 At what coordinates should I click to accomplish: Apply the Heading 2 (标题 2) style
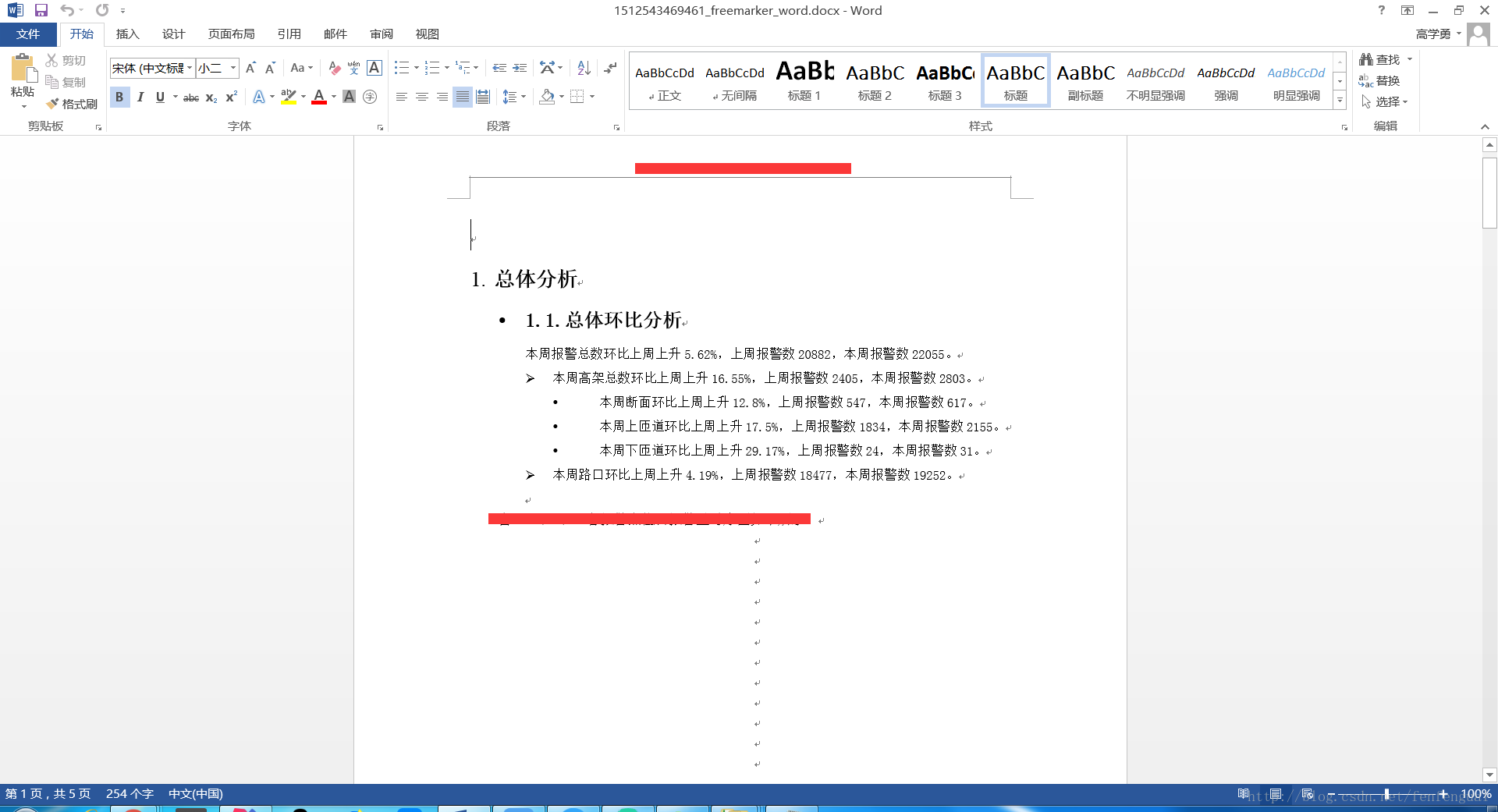(875, 81)
